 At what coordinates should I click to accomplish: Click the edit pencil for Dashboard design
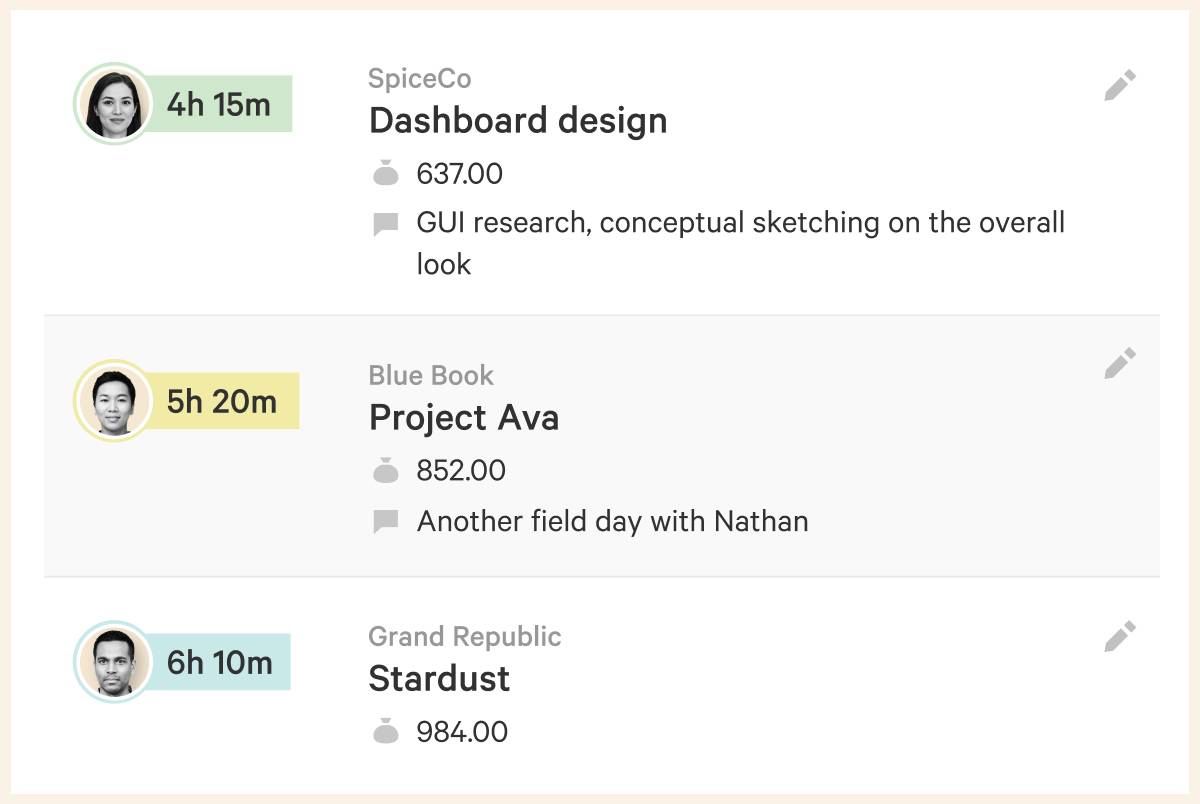click(x=1120, y=85)
